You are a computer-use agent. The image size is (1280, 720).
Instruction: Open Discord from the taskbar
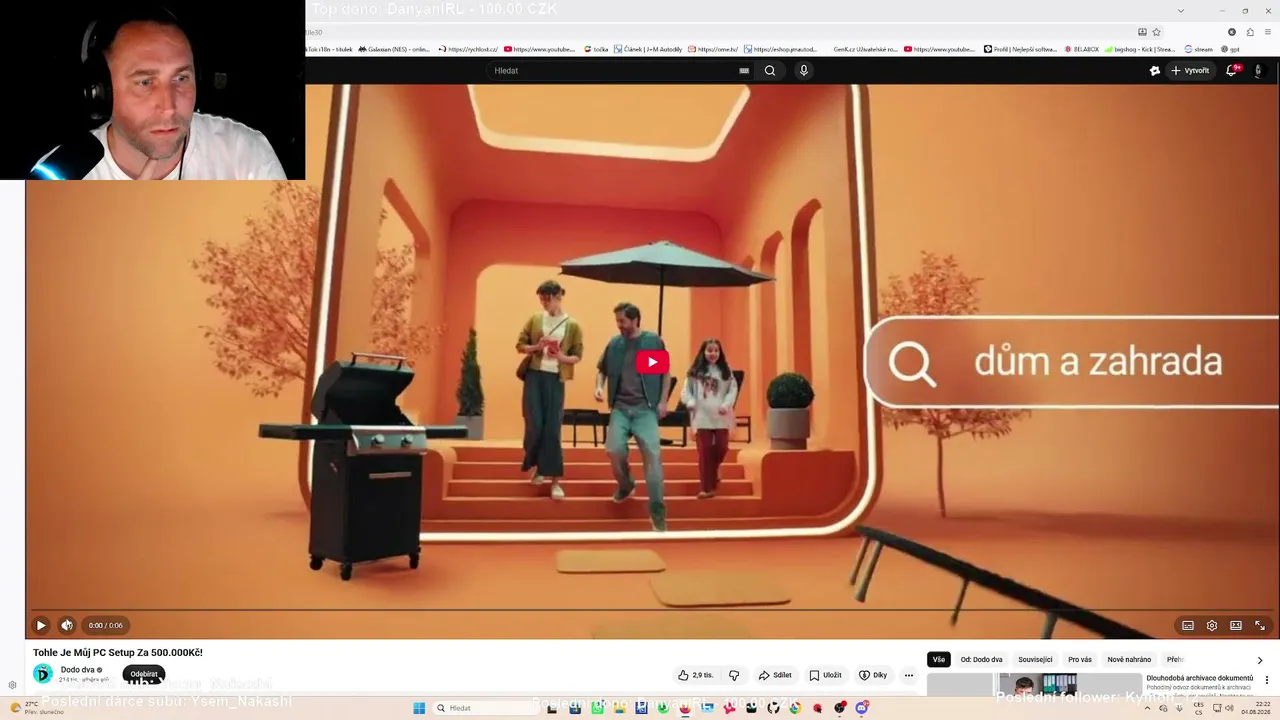[x=861, y=708]
